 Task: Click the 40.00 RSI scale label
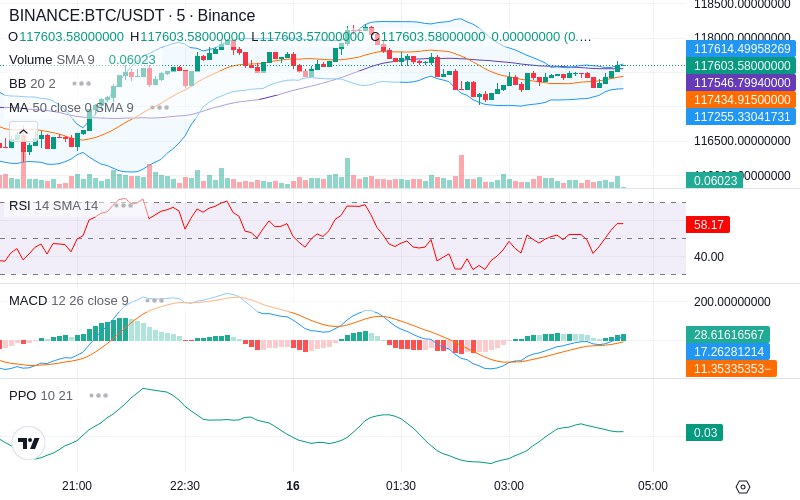point(709,257)
